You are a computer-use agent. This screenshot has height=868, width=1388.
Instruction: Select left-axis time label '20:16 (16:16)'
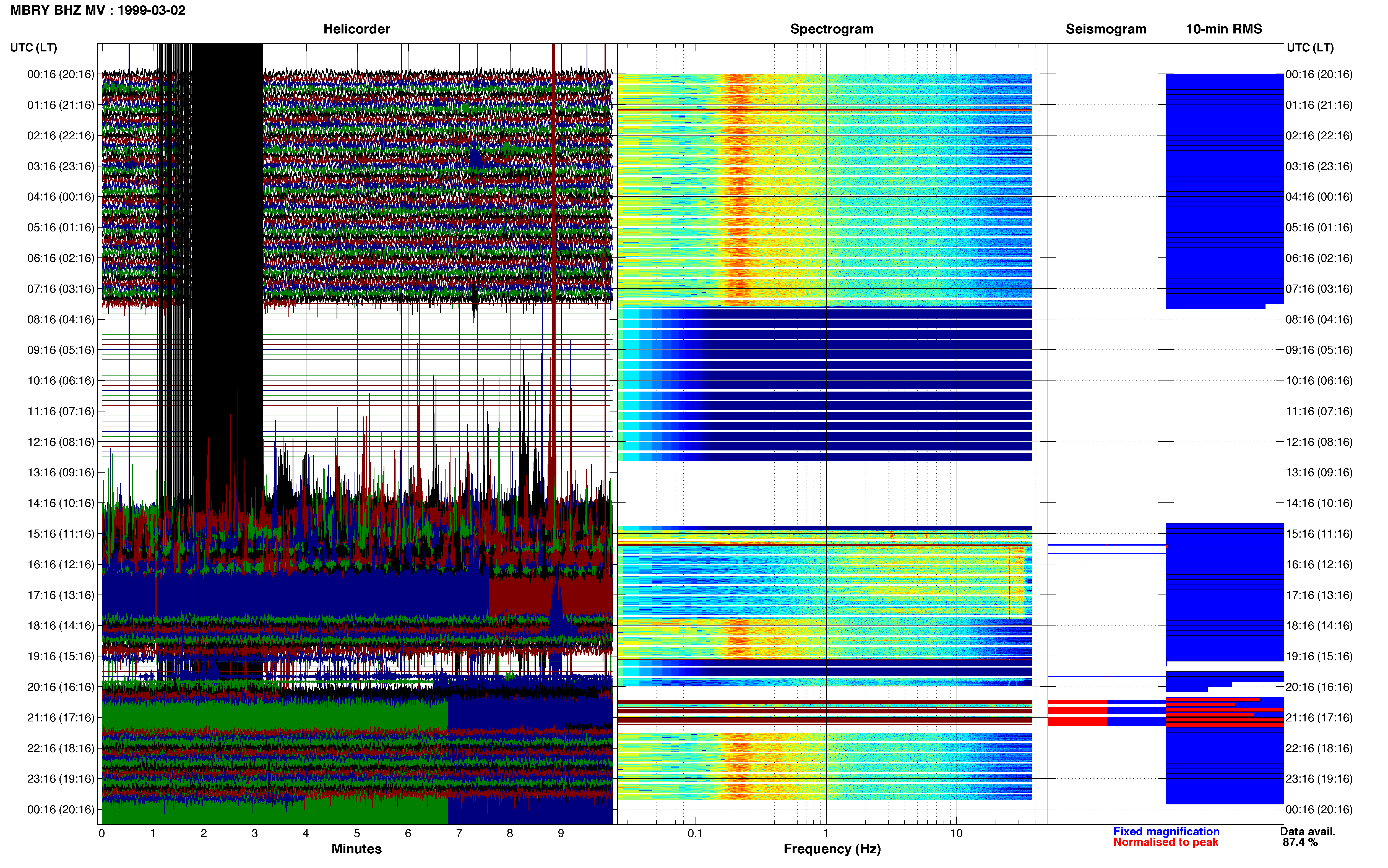click(61, 687)
